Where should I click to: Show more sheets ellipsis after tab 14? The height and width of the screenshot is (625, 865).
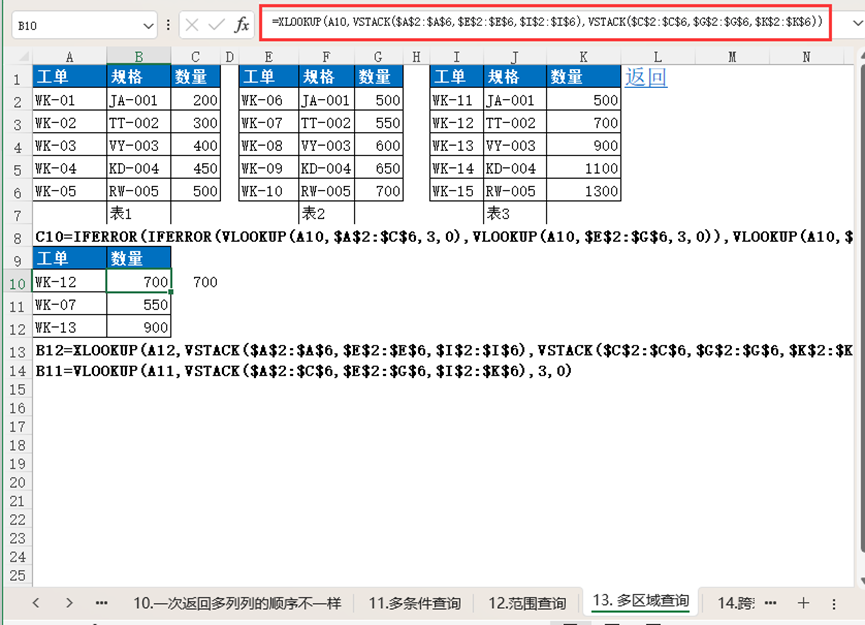point(771,603)
